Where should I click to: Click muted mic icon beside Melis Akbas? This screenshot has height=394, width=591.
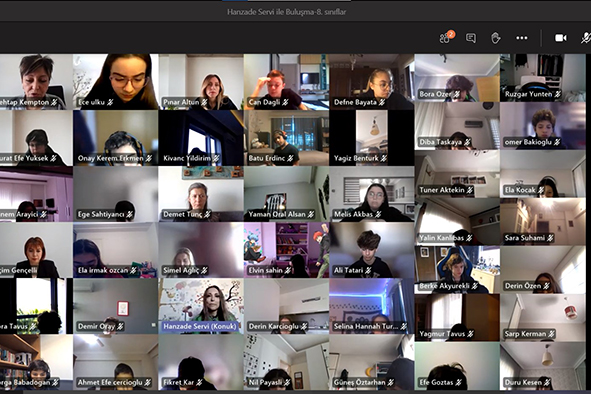coord(378,214)
